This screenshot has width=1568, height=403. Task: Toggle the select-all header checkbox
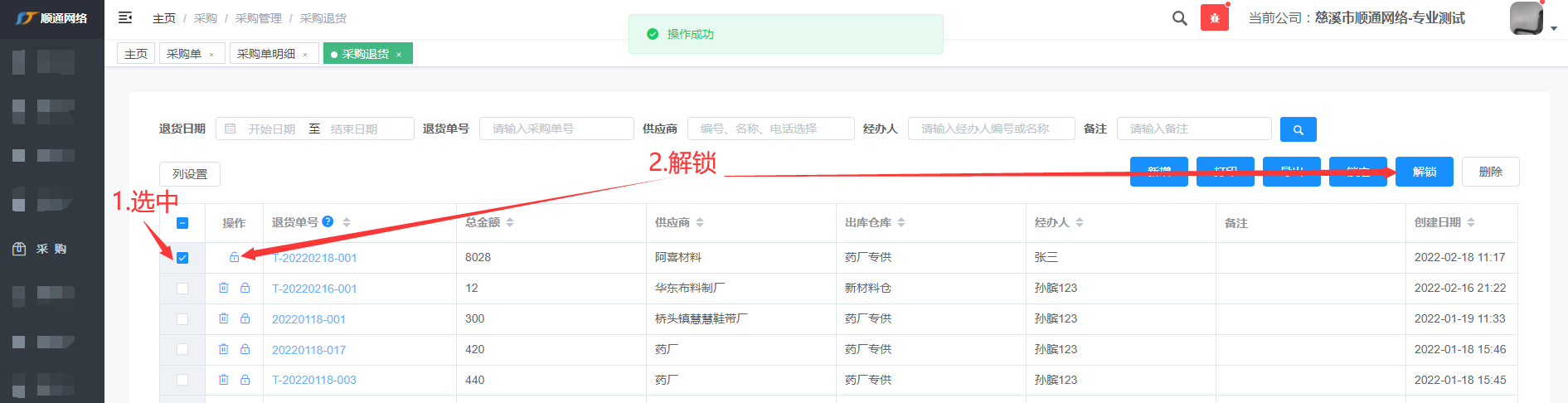pos(182,223)
